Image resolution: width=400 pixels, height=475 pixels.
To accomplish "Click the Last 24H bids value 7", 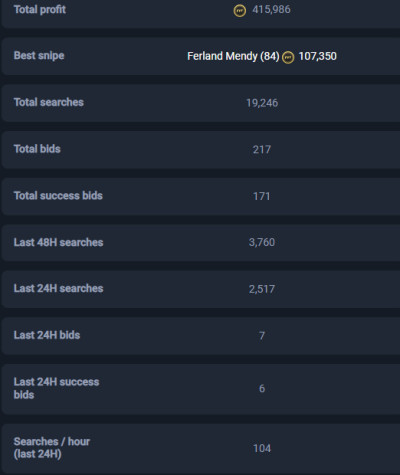I will coord(262,336).
